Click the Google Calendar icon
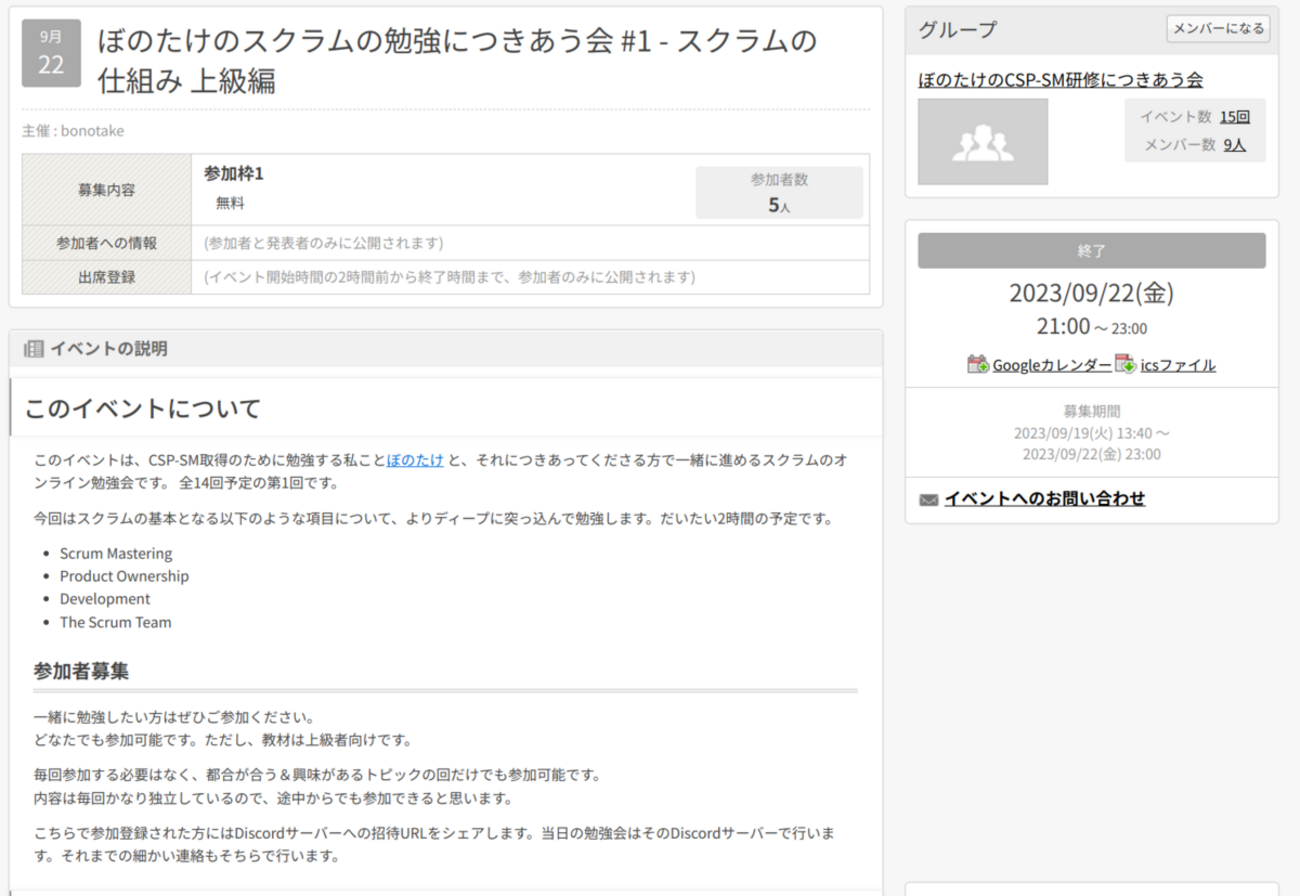The image size is (1300, 896). pyautogui.click(x=978, y=364)
